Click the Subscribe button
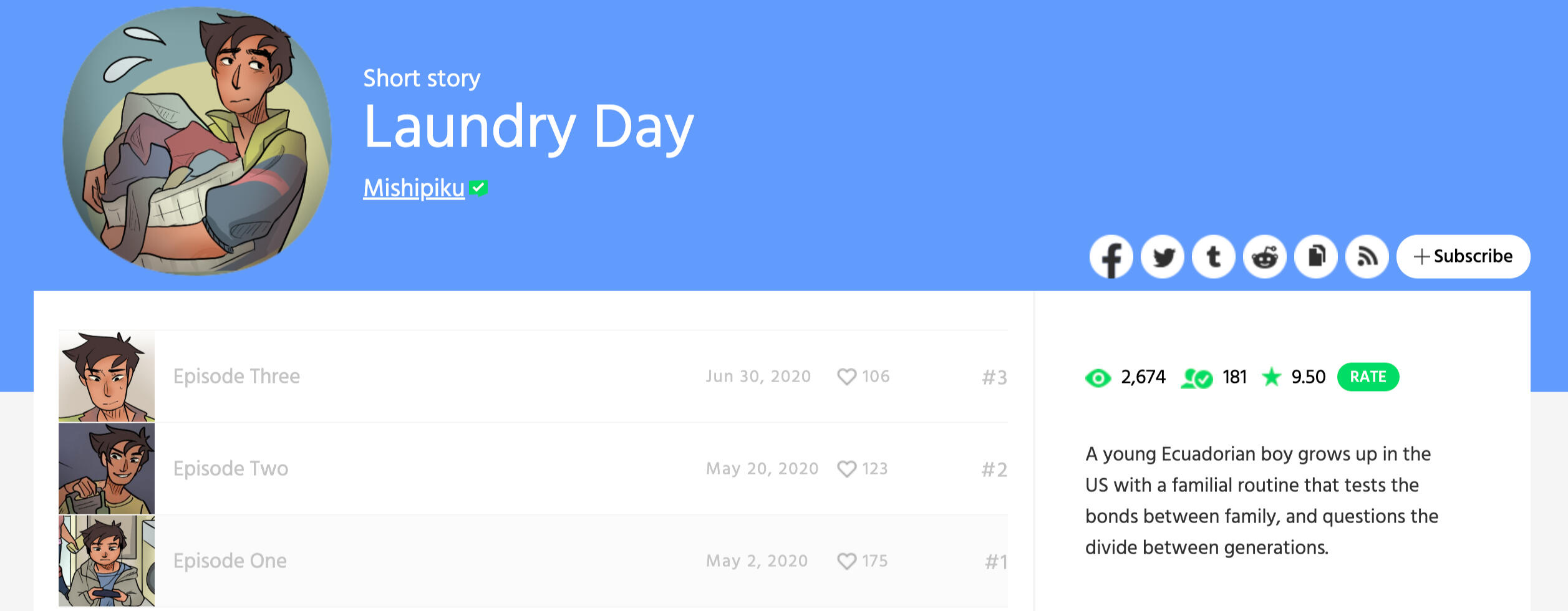This screenshot has width=1568, height=611. (1463, 256)
